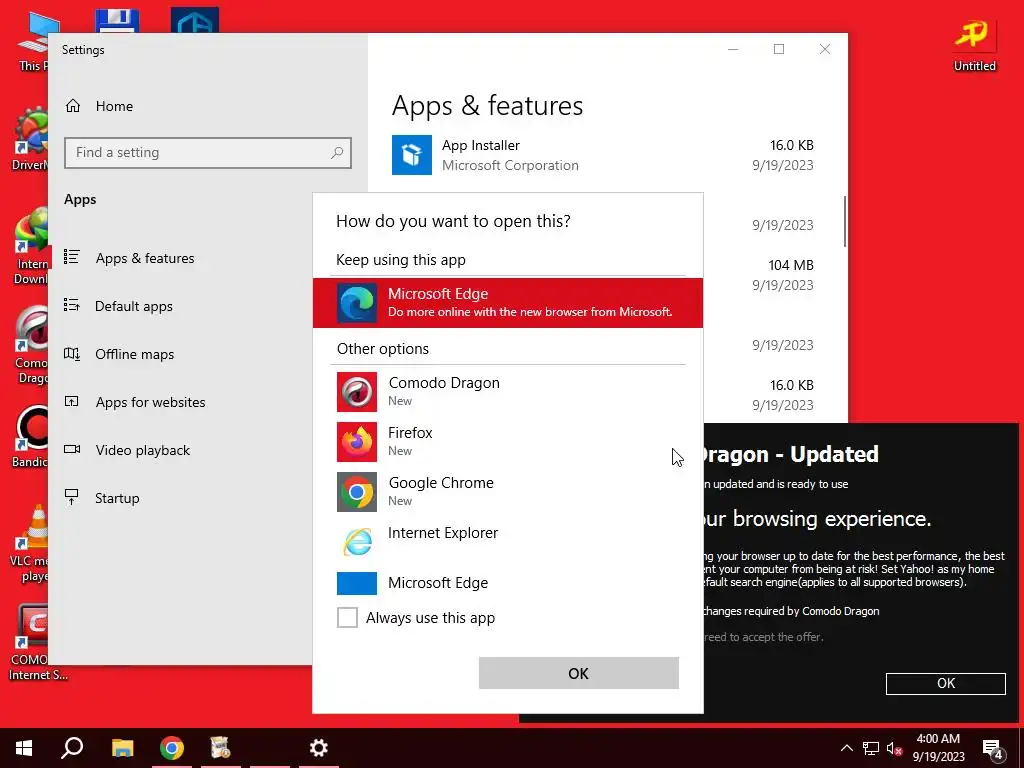Tick Always use this app checkbox
This screenshot has height=768, width=1024.
point(347,617)
